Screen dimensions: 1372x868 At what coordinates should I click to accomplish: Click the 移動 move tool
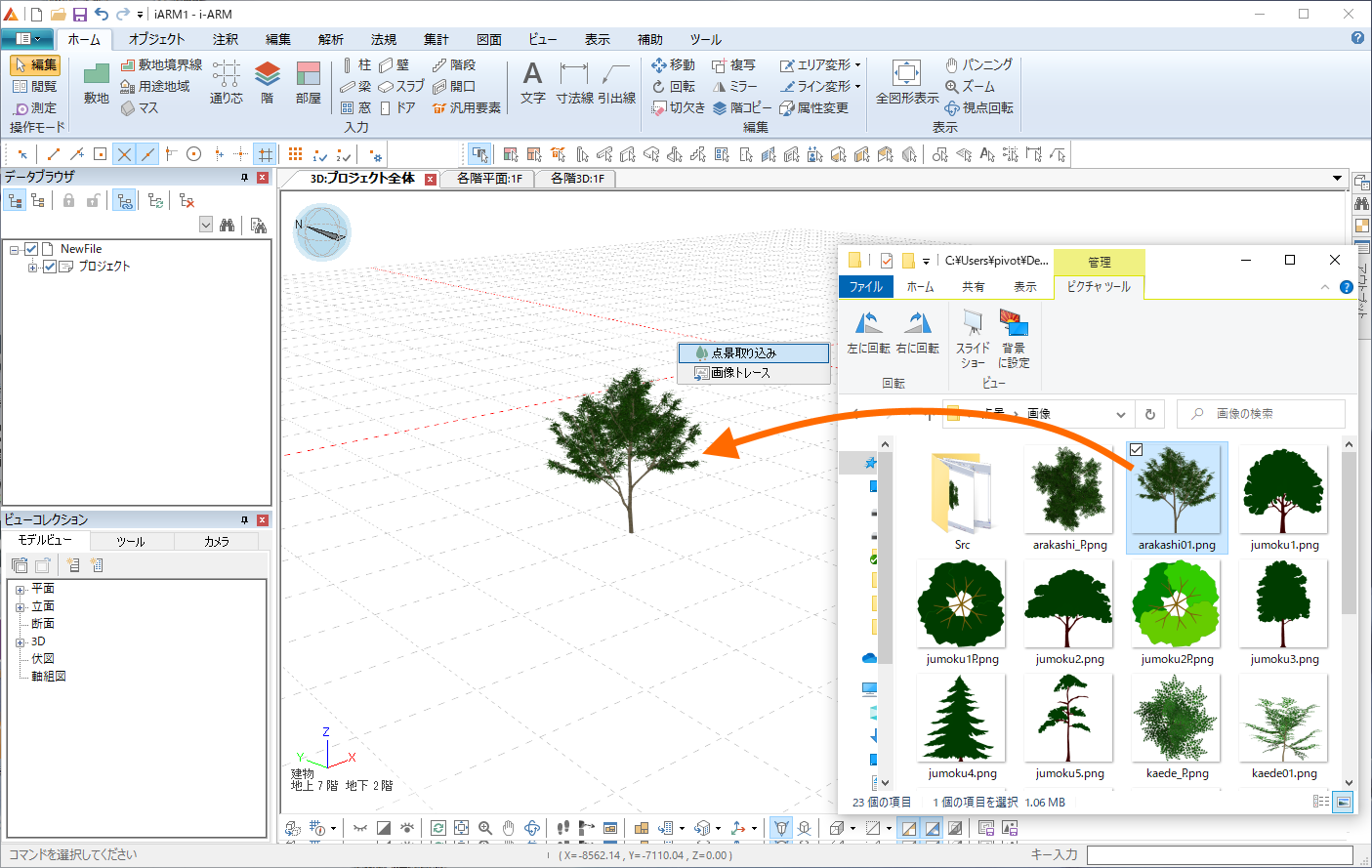pos(674,64)
